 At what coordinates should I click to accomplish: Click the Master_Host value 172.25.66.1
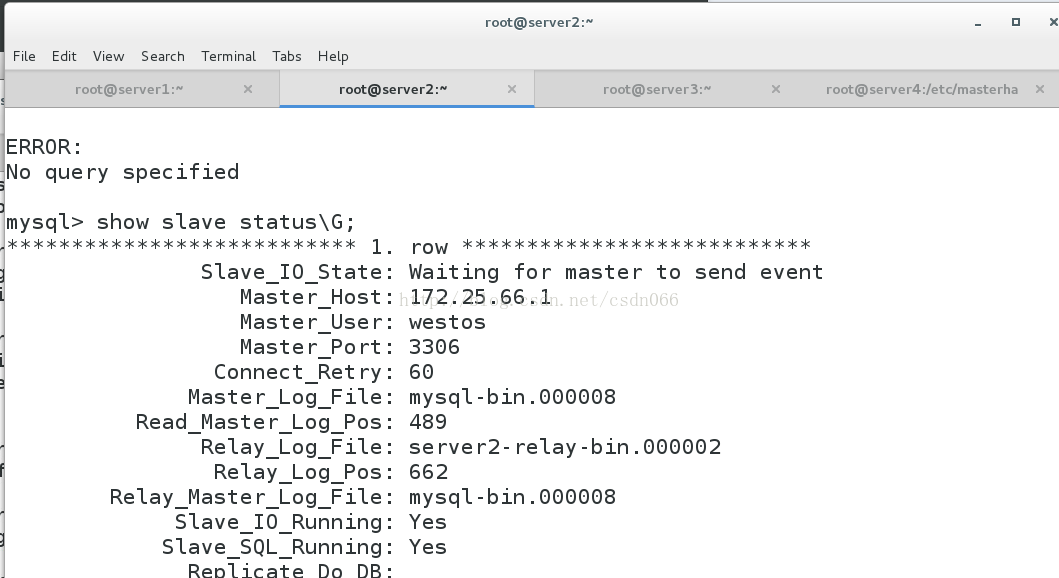(x=480, y=297)
